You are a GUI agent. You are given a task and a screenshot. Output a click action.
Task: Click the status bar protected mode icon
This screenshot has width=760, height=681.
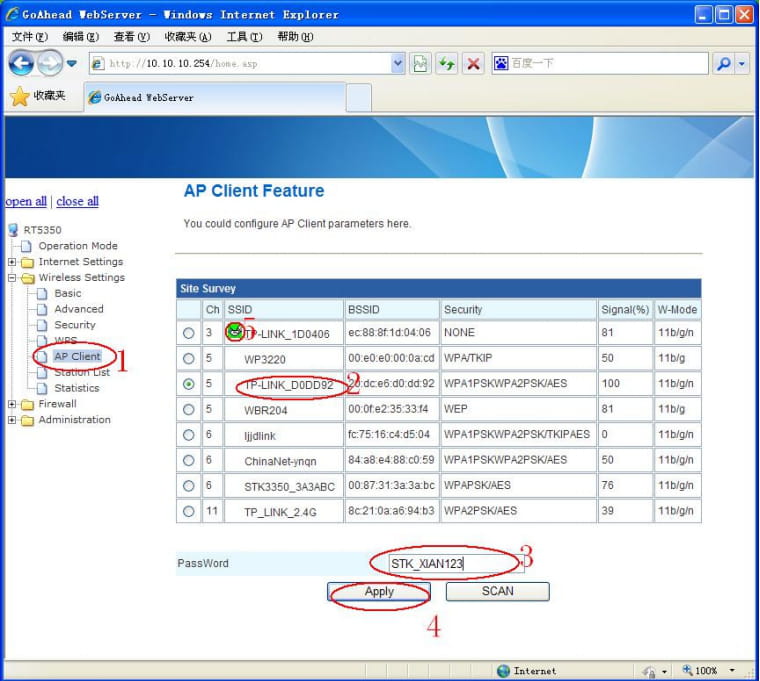click(649, 671)
